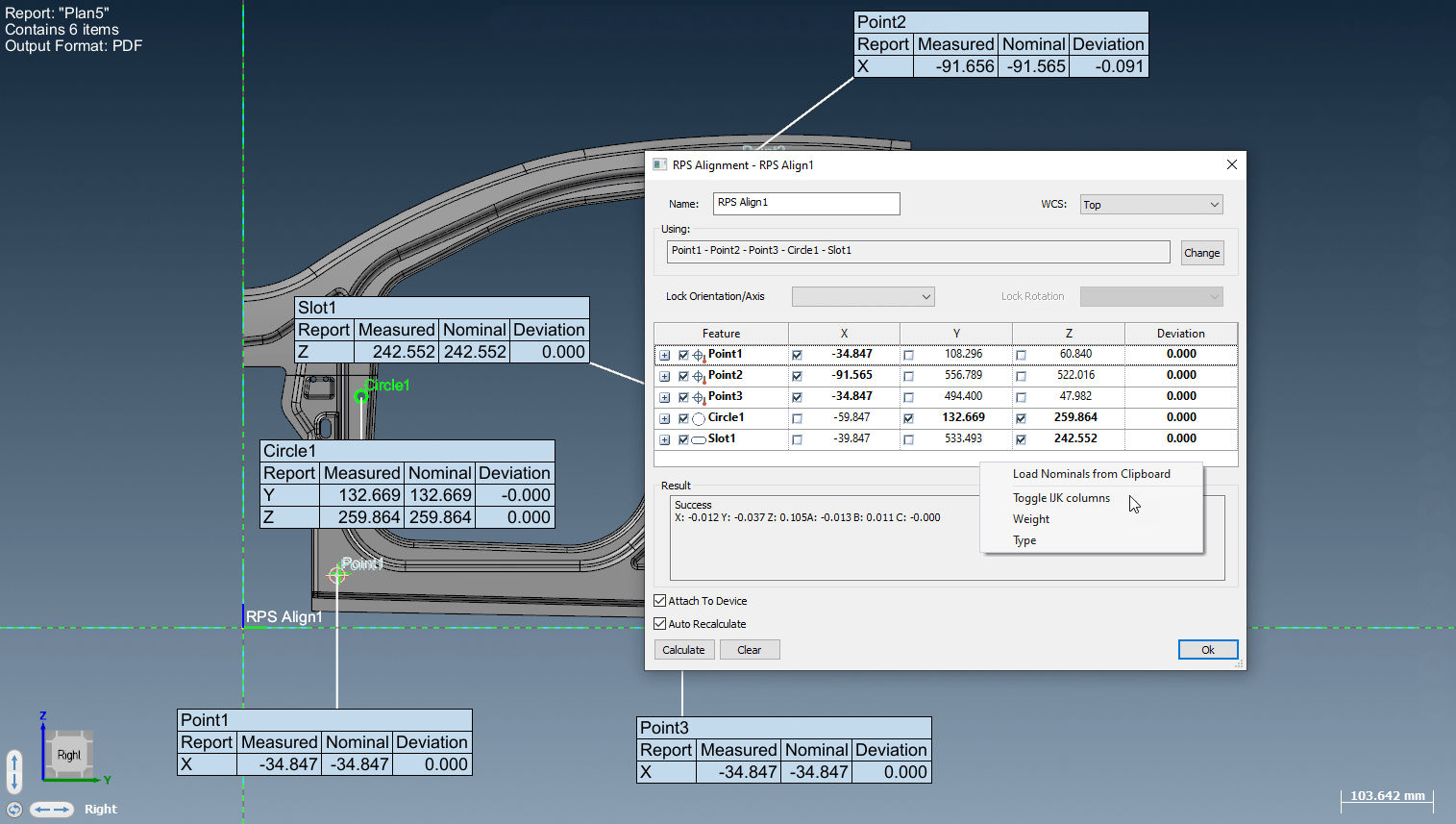Uncheck the Z constraint checkbox for Slot1
Viewport: 1456px width, 824px height.
1021,439
